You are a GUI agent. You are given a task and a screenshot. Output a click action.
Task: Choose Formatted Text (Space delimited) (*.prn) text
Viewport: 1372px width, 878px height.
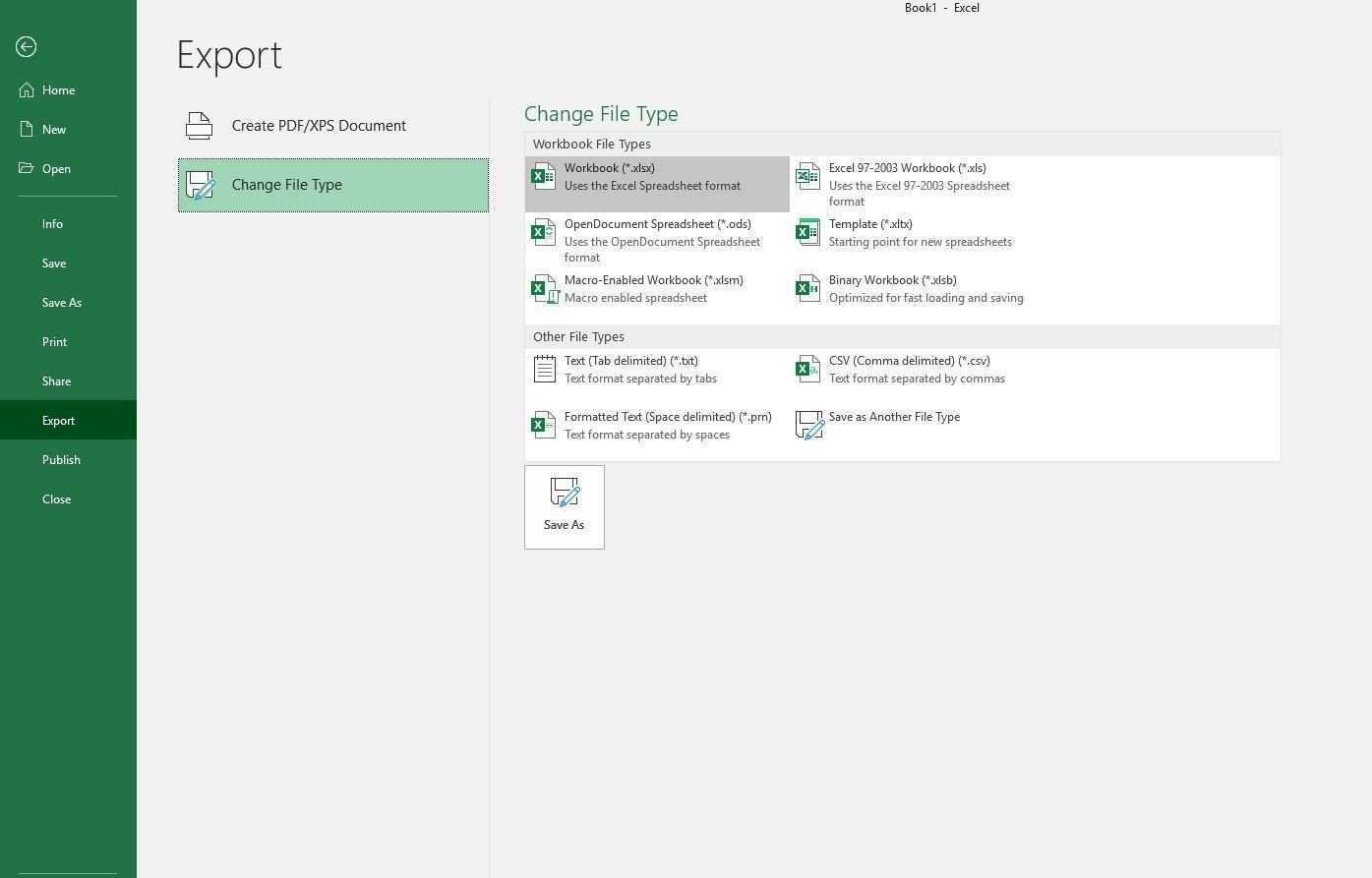(x=668, y=417)
